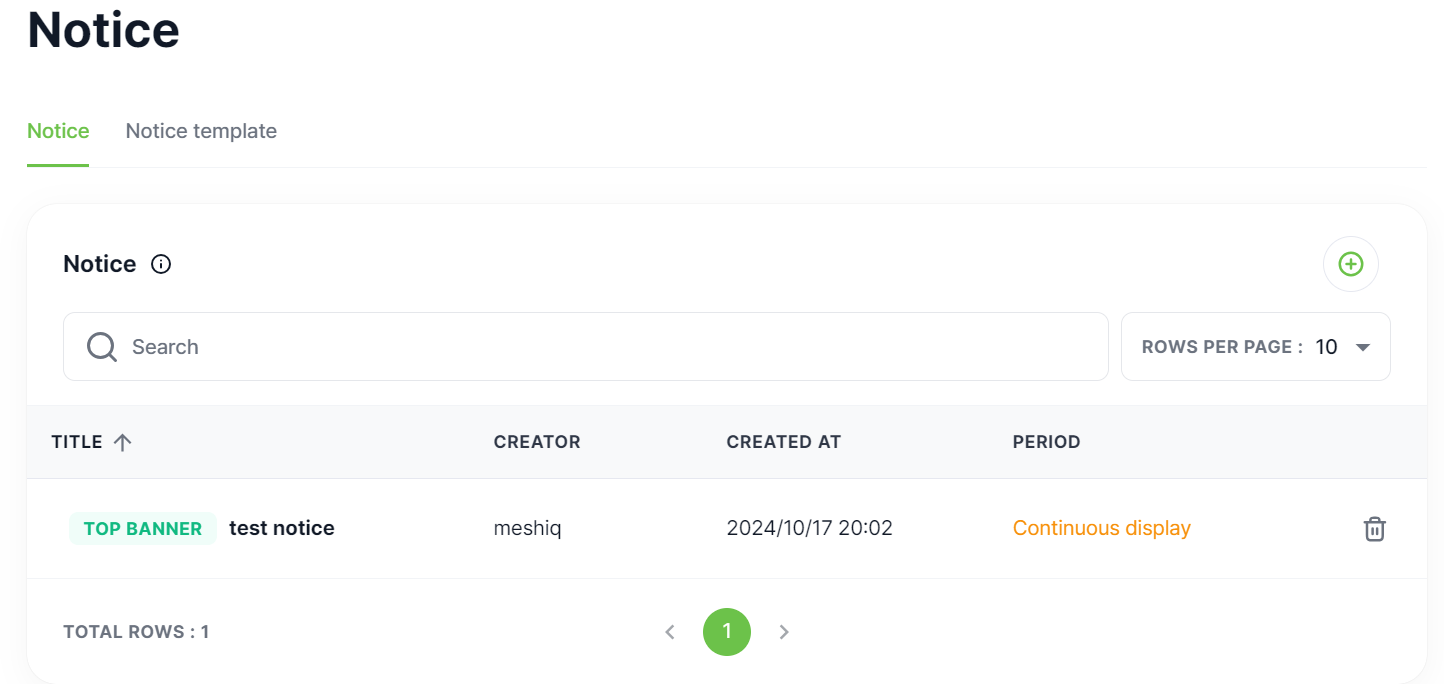Click the sort arrow next to TITLE
Screen dimensions: 1444x684
coord(122,442)
